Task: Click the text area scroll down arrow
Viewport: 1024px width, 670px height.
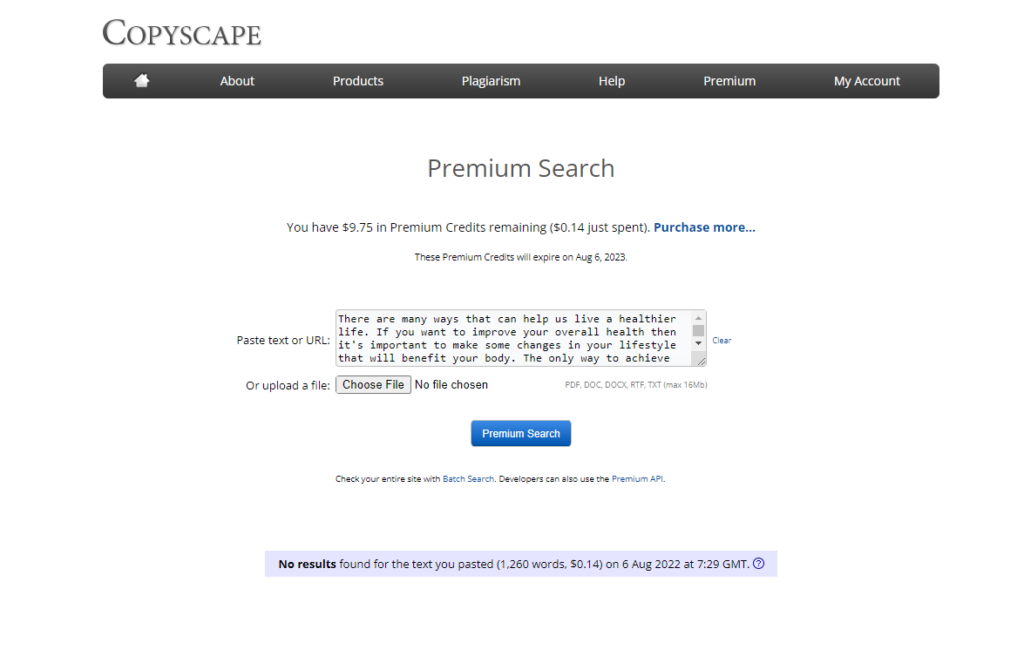Action: pos(698,343)
